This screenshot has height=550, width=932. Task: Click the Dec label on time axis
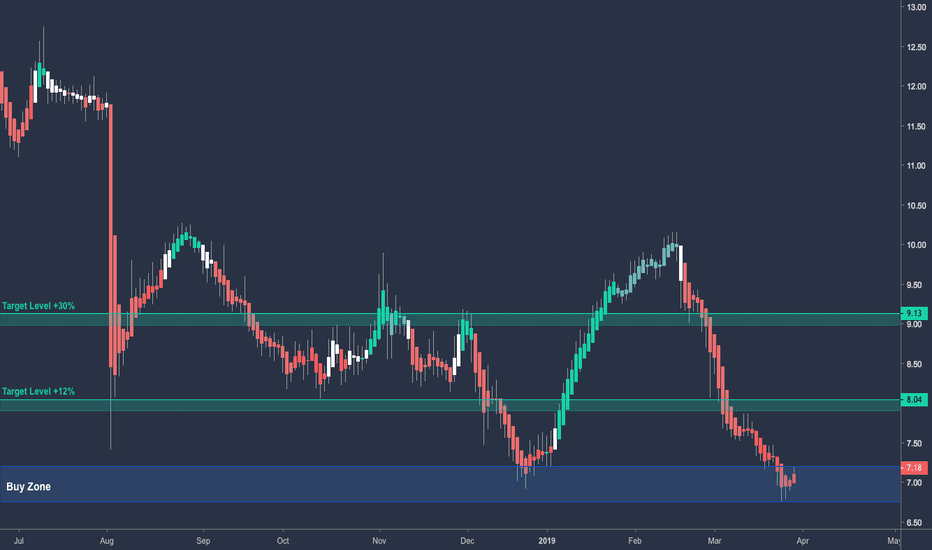point(467,540)
